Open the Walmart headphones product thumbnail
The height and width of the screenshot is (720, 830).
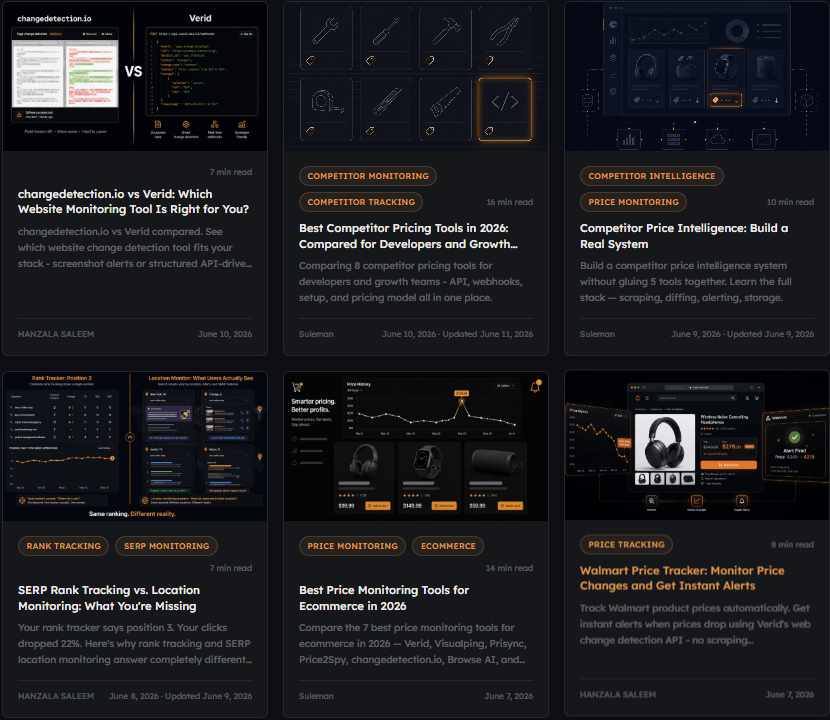click(697, 445)
